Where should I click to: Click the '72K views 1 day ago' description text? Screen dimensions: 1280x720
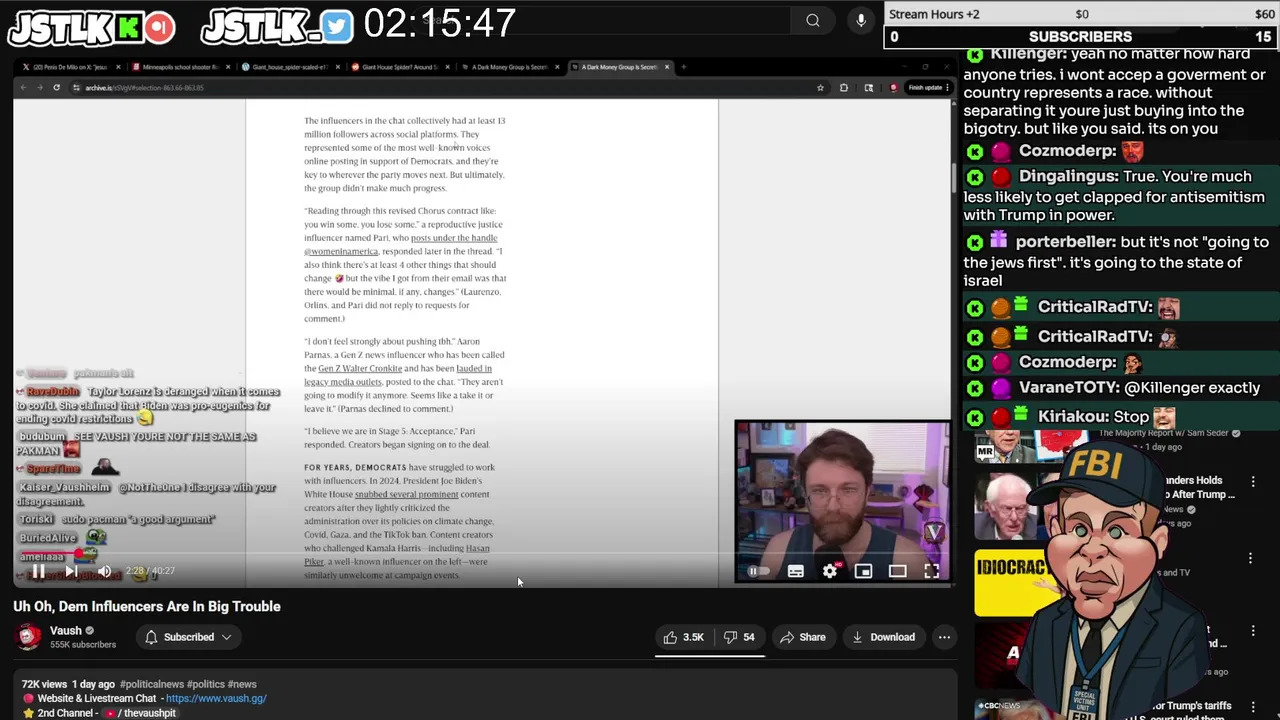click(68, 684)
